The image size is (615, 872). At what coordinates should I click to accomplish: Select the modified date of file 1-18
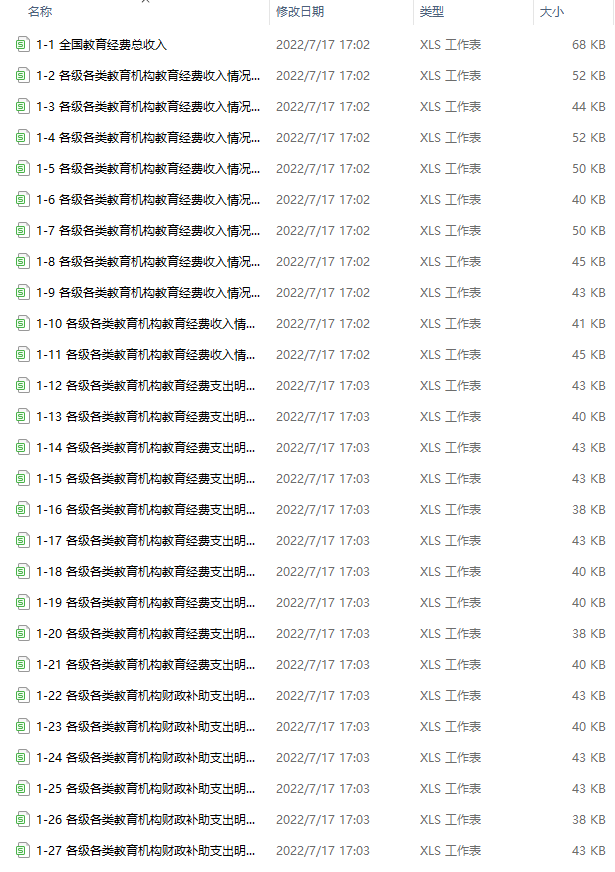[x=323, y=572]
